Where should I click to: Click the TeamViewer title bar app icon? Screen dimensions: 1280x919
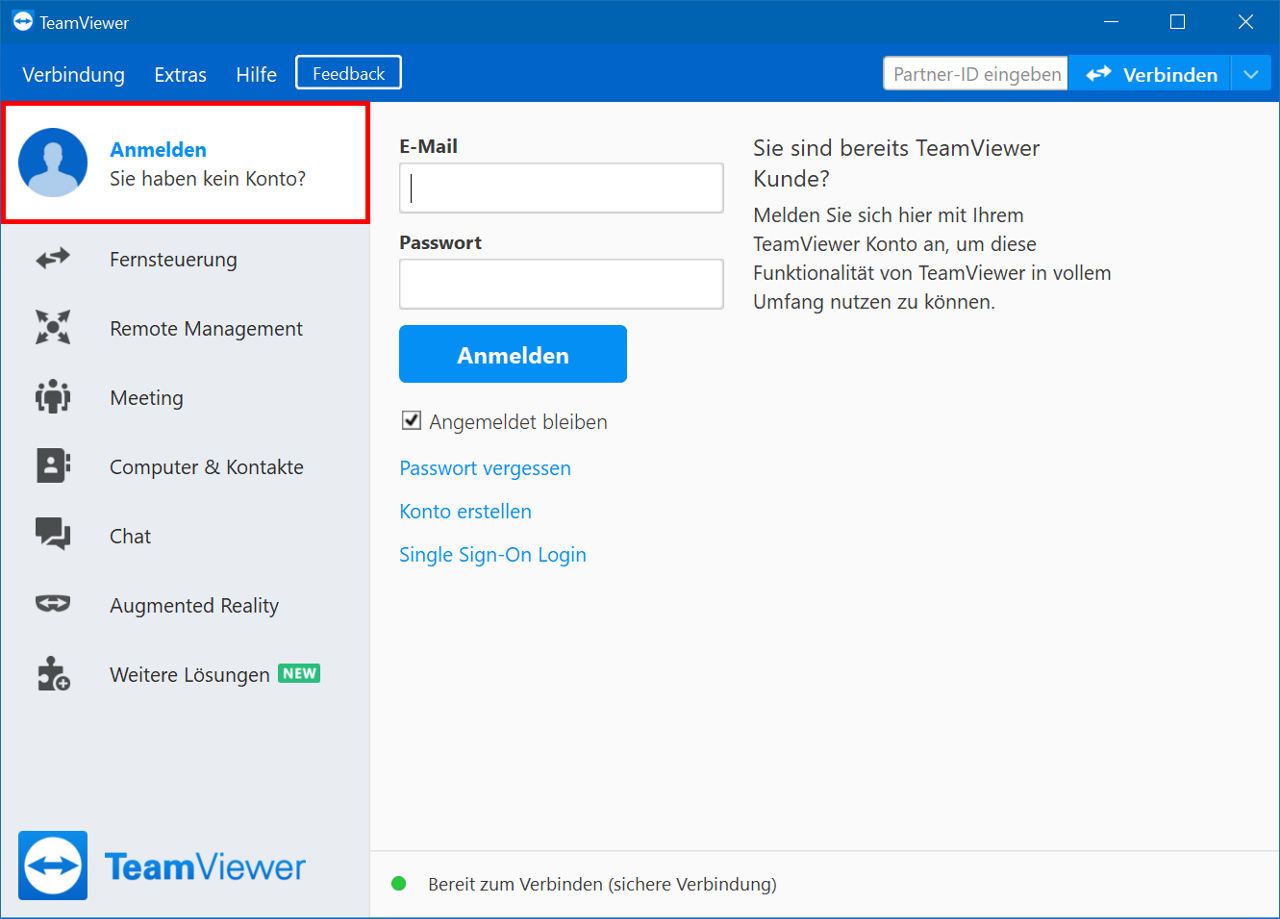tap(23, 21)
